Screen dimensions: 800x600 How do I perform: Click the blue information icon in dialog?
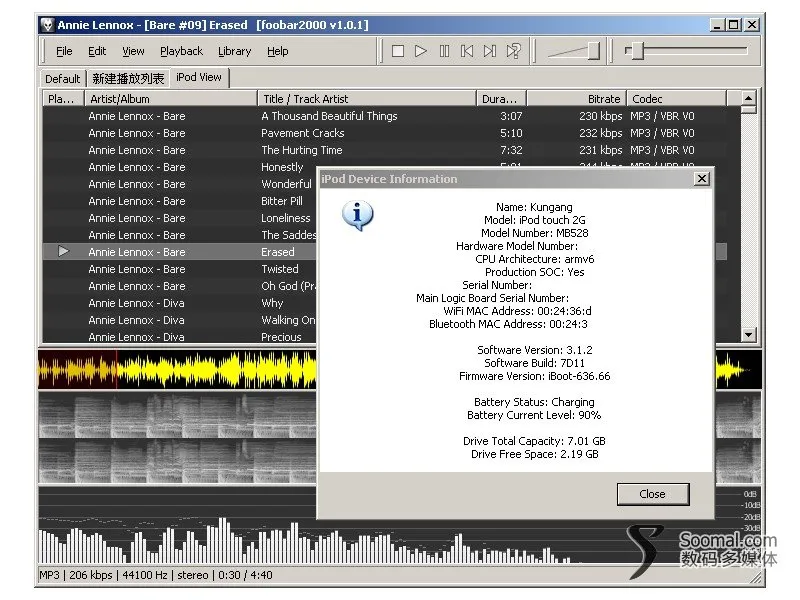[x=358, y=216]
